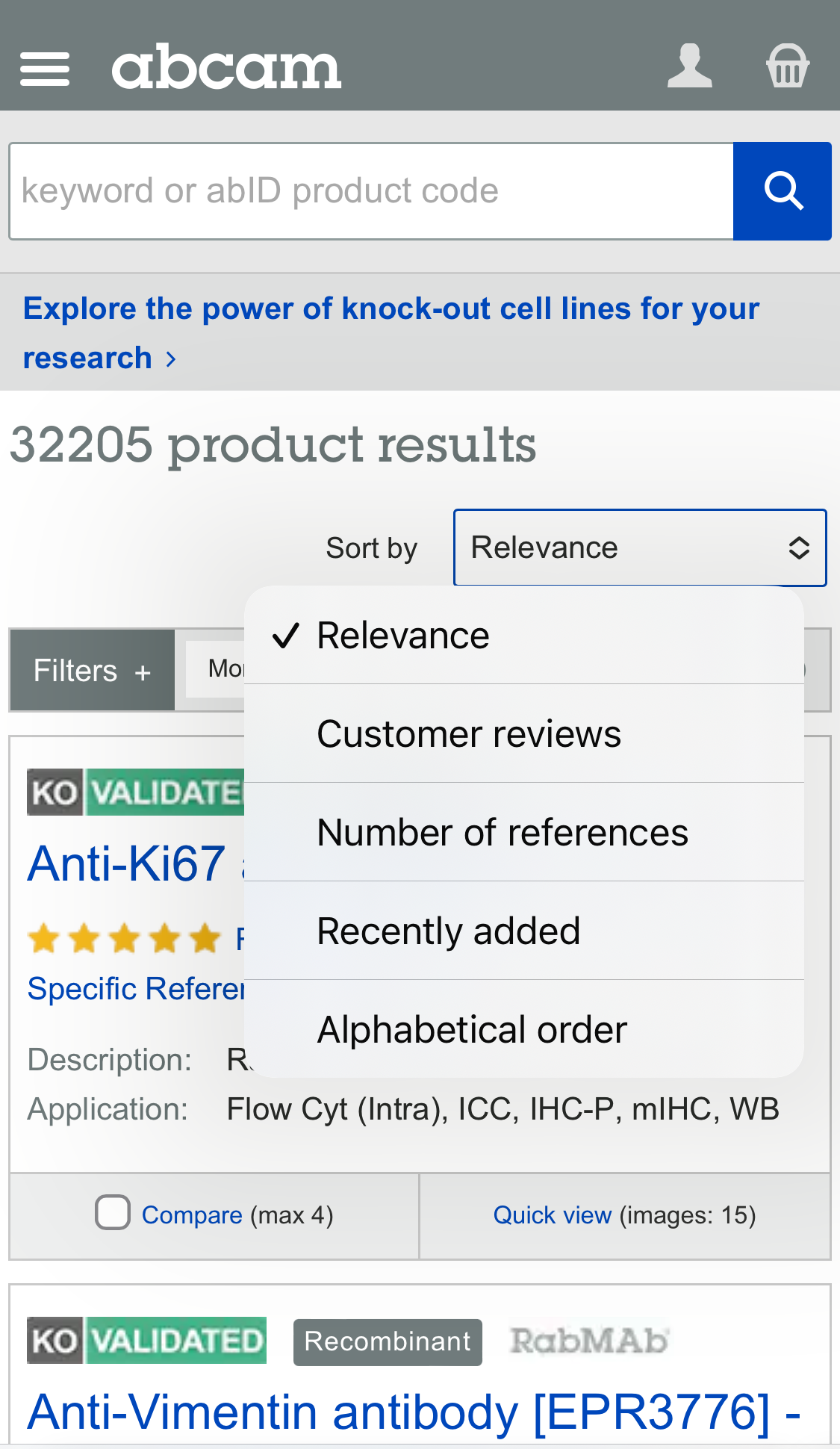The height and width of the screenshot is (1449, 840).
Task: Open the Sort by dropdown selector
Action: tap(639, 547)
